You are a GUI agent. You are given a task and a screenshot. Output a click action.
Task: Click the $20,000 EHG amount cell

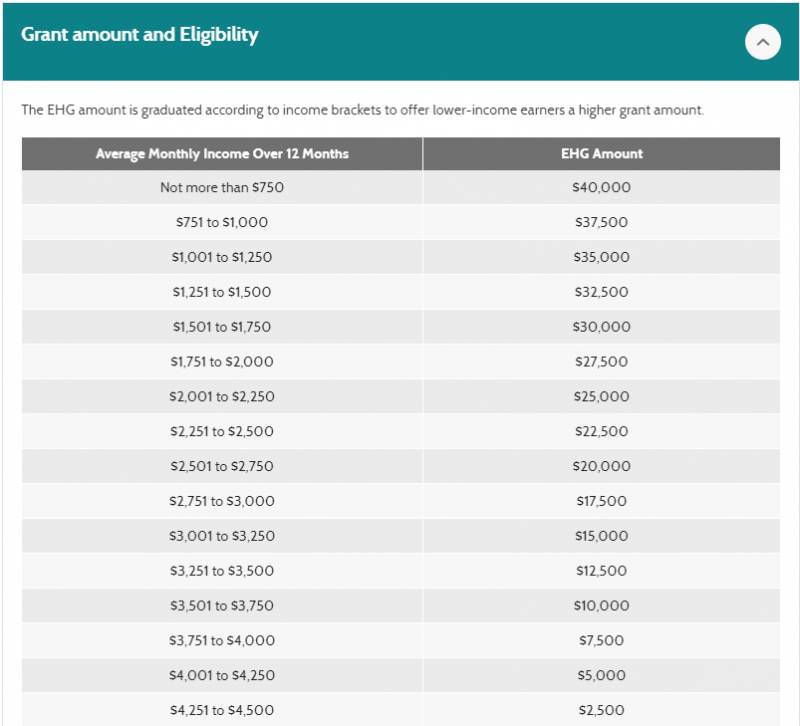click(601, 466)
